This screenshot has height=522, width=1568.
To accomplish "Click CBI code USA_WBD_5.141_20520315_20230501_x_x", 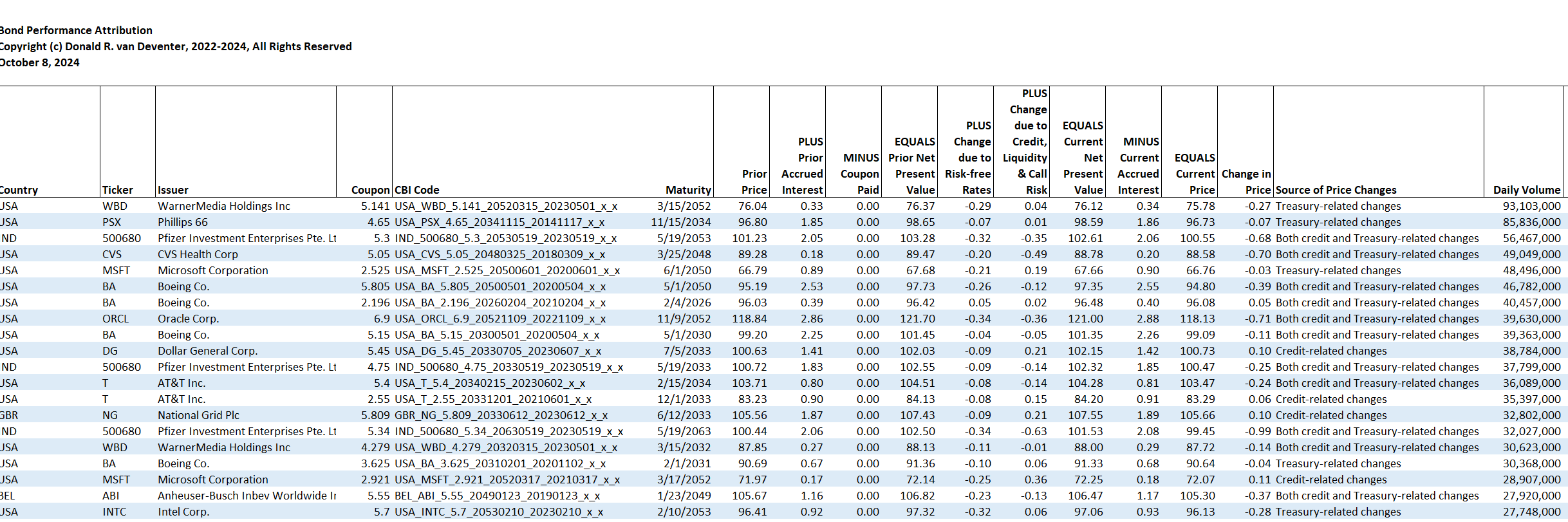I will pos(506,206).
